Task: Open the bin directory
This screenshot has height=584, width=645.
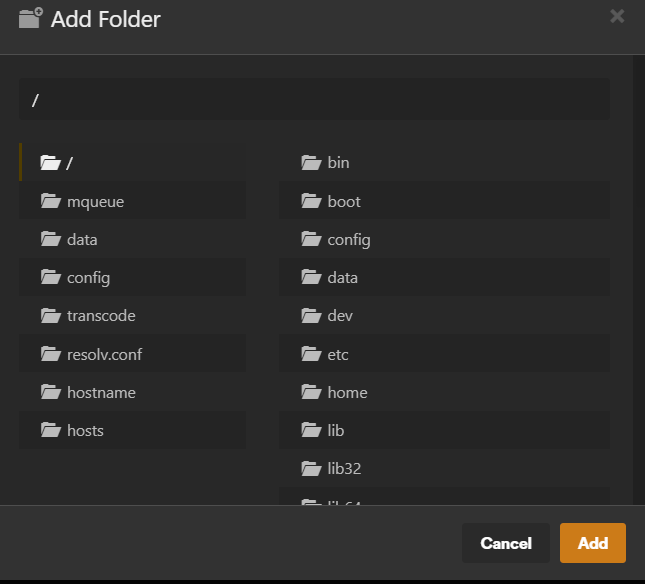Action: pos(444,162)
